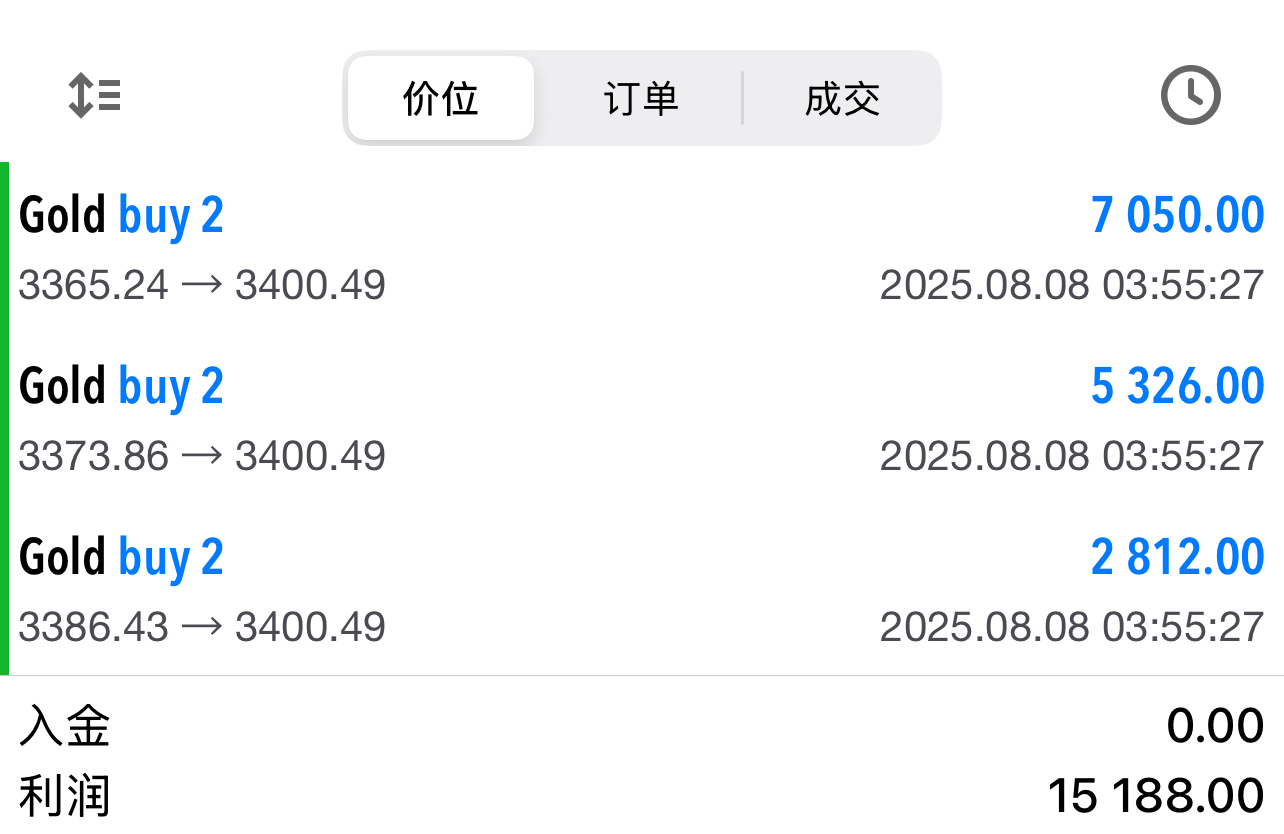Tap the 7 050.00 profit value
The image size is (1284, 834).
pos(1178,215)
